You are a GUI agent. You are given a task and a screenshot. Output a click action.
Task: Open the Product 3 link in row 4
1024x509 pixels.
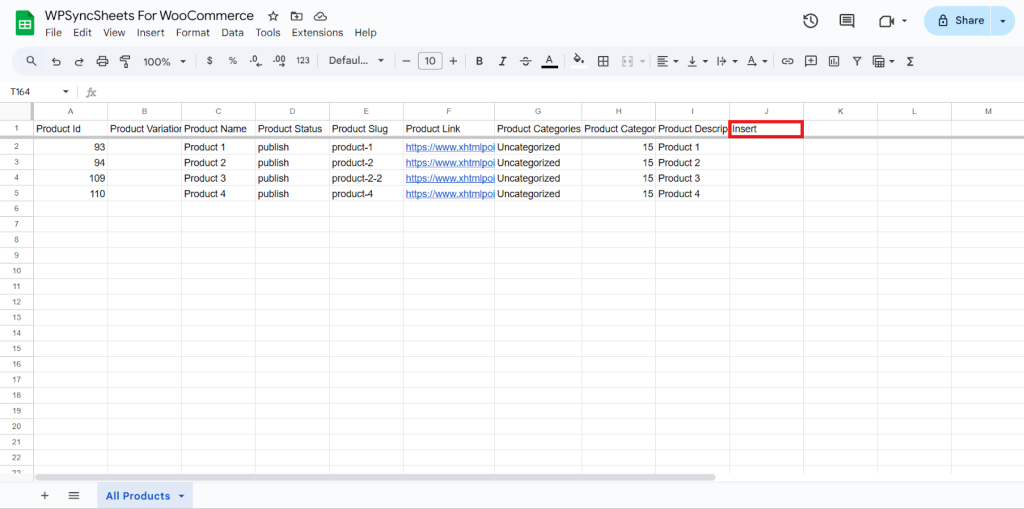[448, 178]
